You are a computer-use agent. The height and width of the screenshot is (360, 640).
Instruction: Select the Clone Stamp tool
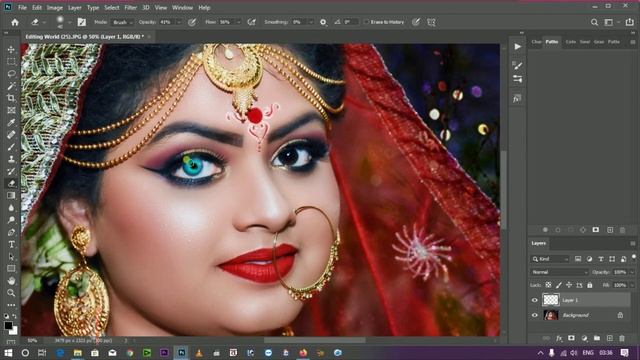coord(11,159)
